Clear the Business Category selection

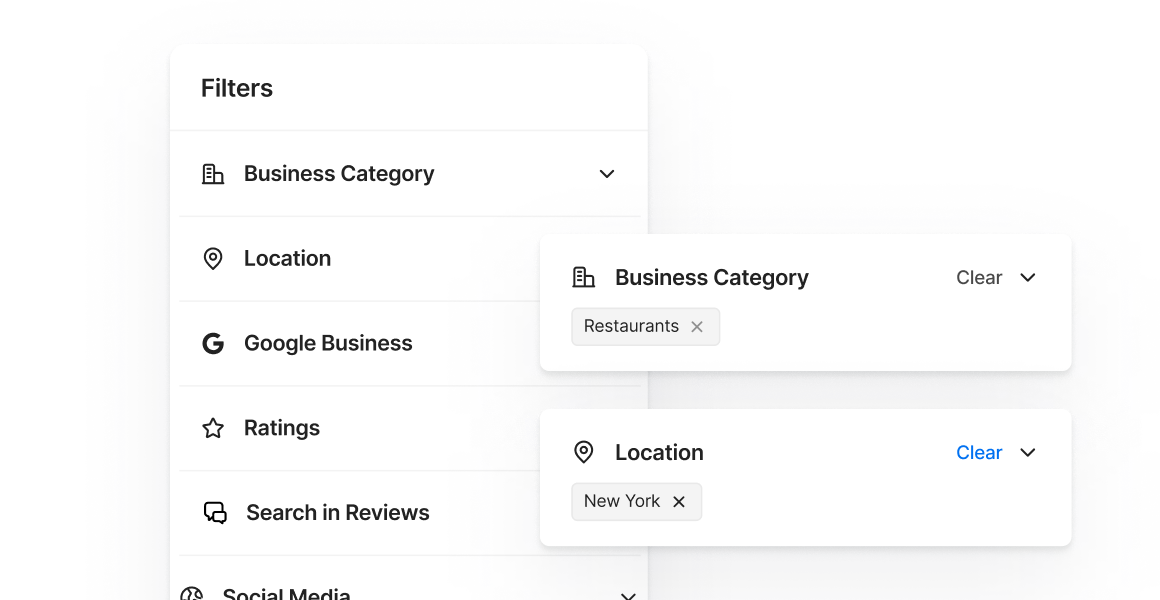tap(979, 277)
